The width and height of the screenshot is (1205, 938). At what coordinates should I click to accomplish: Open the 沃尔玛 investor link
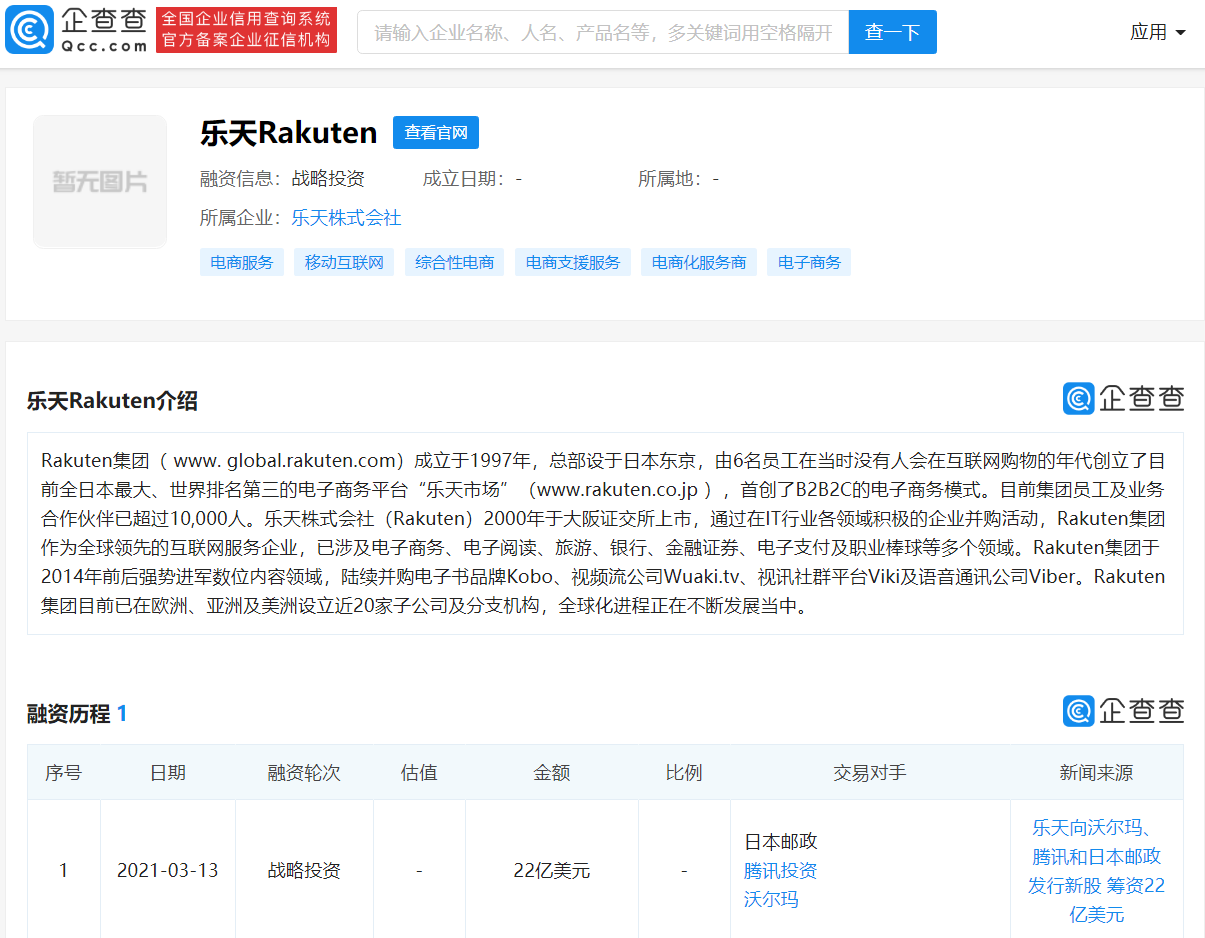tap(771, 899)
